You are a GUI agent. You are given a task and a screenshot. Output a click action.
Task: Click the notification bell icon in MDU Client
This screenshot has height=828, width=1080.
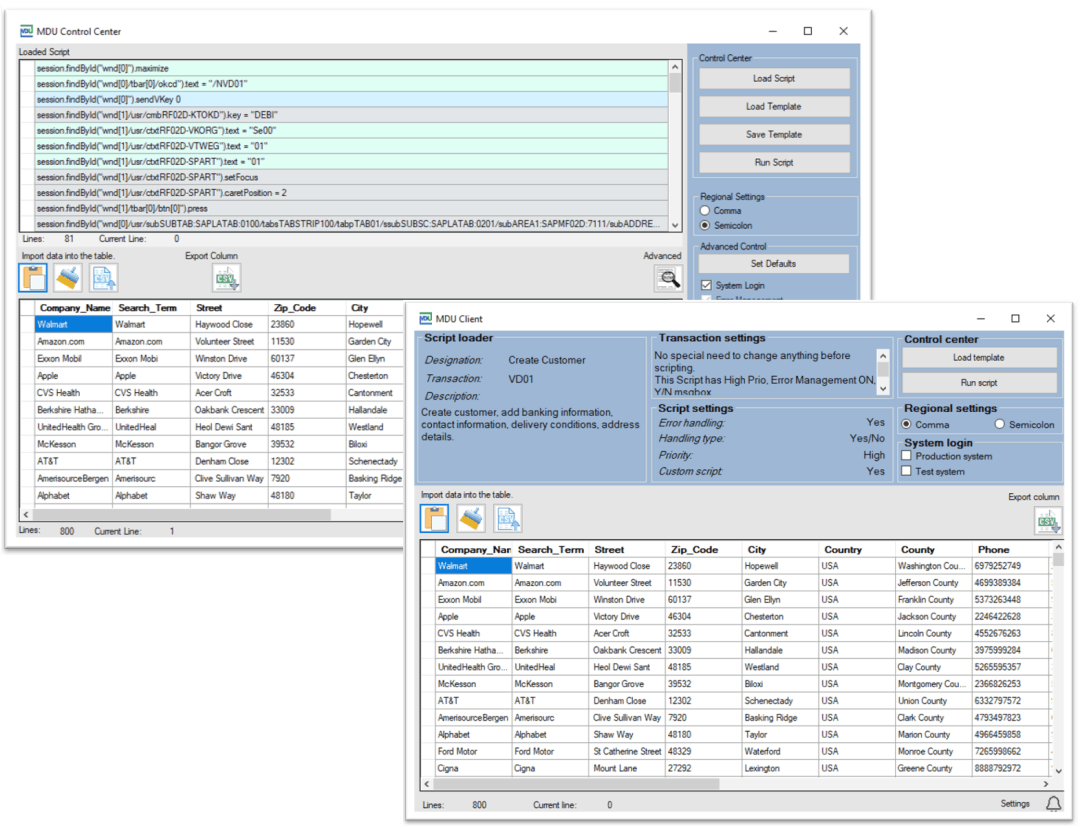pos(1053,804)
